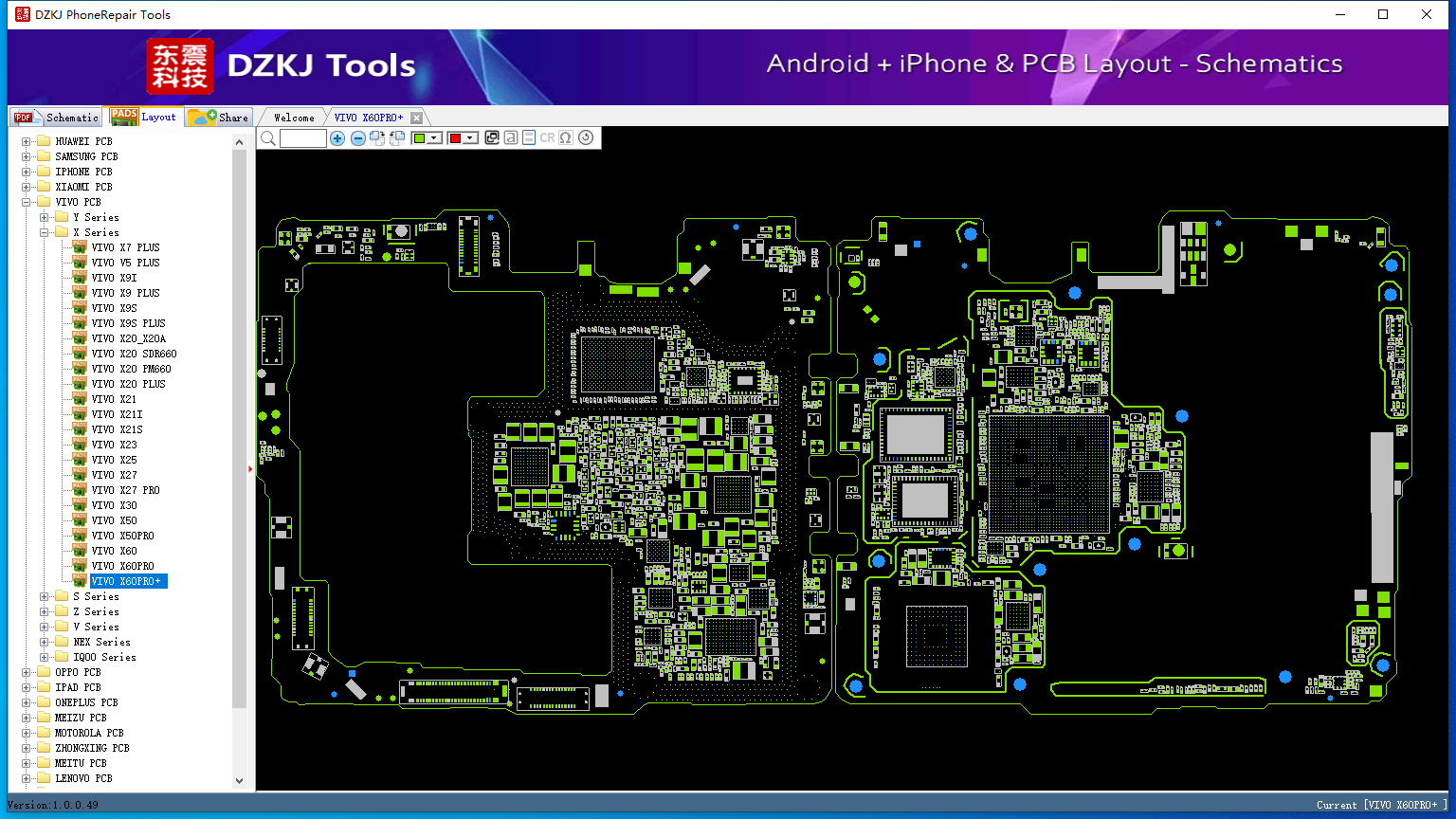Expand the XIAOMI PCB folder
Image resolution: width=1456 pixels, height=819 pixels.
pyautogui.click(x=27, y=187)
